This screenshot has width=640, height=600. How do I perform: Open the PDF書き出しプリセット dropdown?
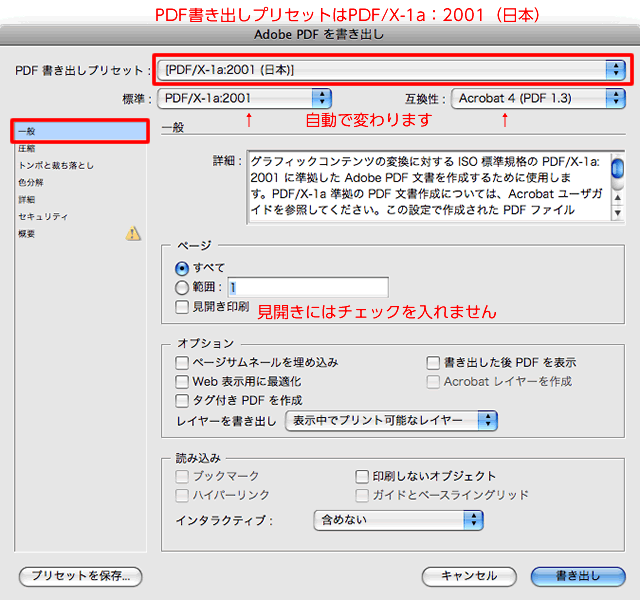tap(391, 70)
